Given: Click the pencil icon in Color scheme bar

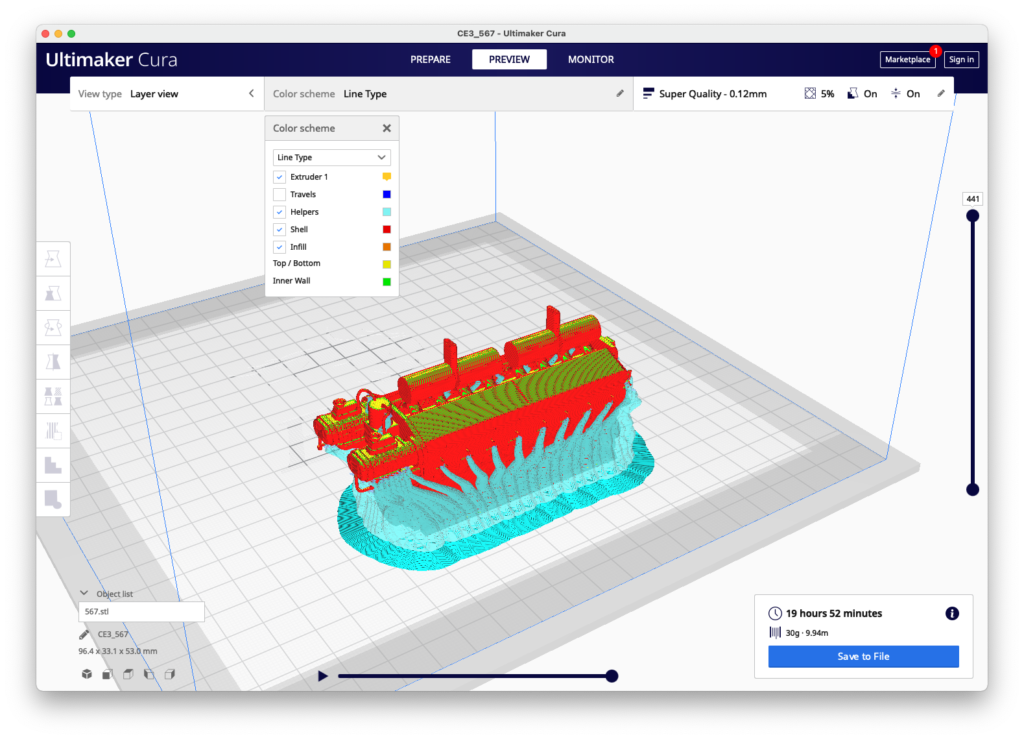Looking at the screenshot, I should tap(620, 93).
